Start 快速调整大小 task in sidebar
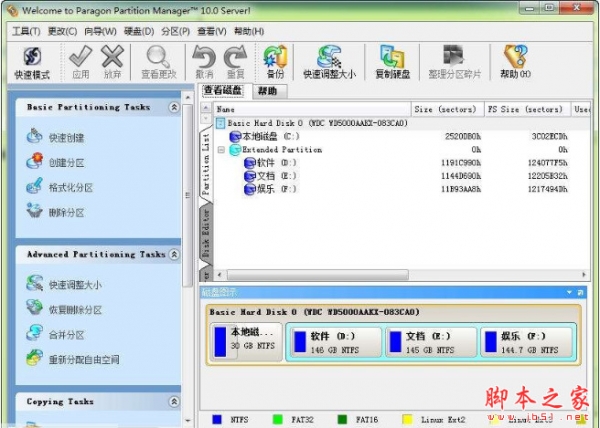This screenshot has height=428, width=600. pos(64,284)
